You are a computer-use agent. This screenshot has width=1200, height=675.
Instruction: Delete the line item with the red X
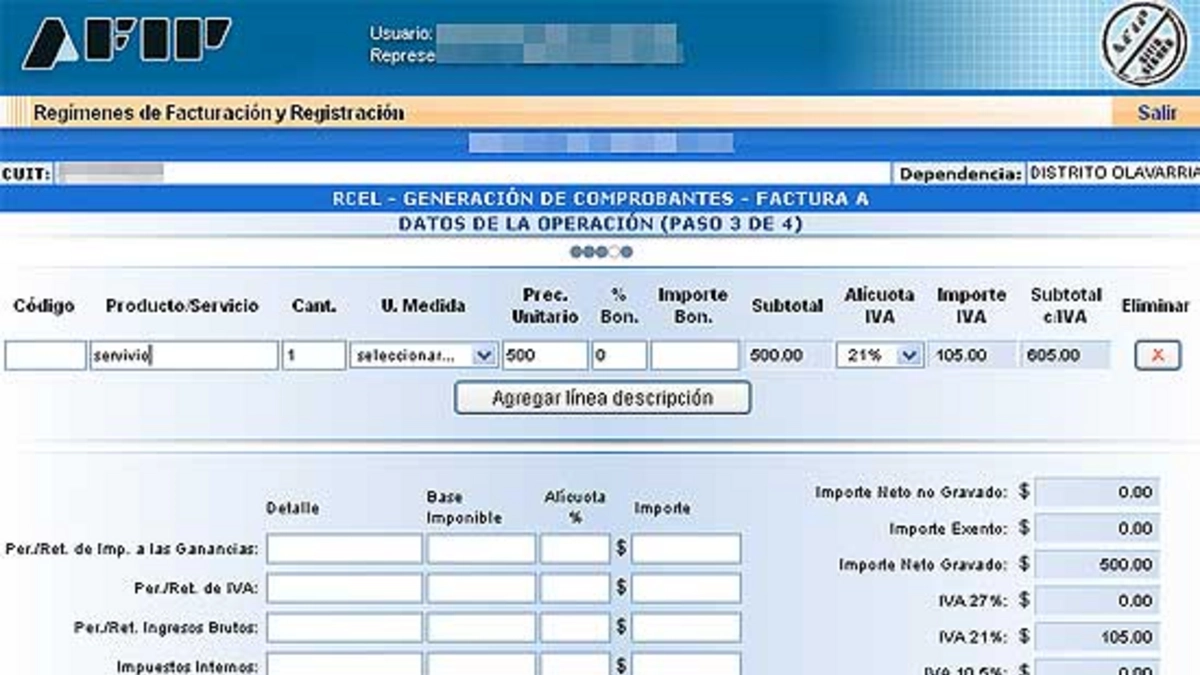pyautogui.click(x=1158, y=355)
